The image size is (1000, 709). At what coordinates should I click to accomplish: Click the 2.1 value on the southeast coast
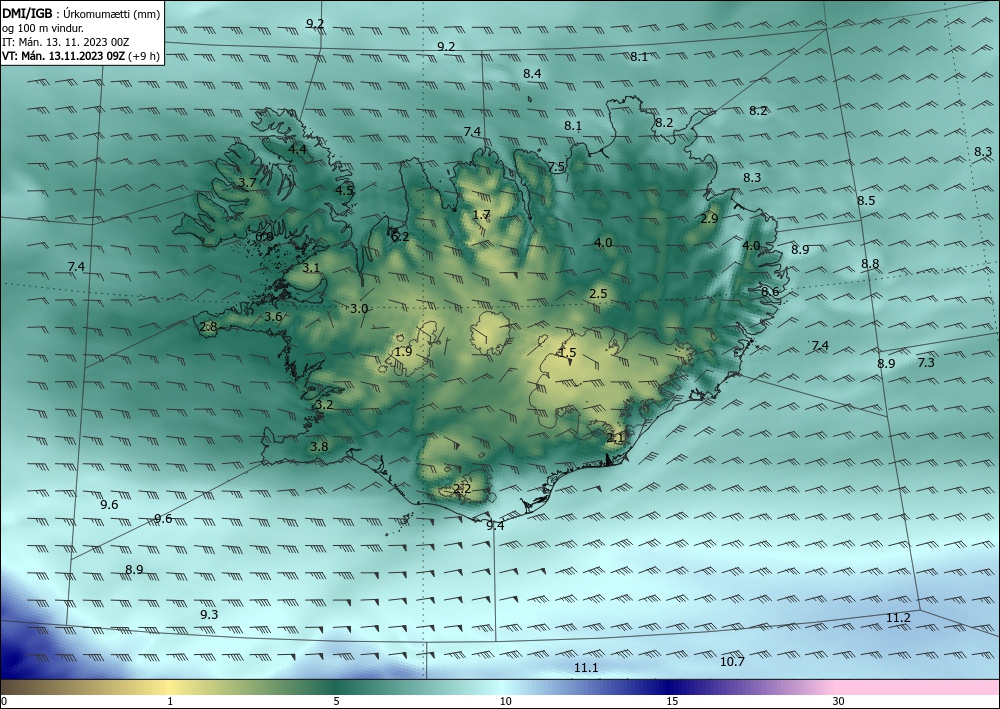pyautogui.click(x=615, y=438)
